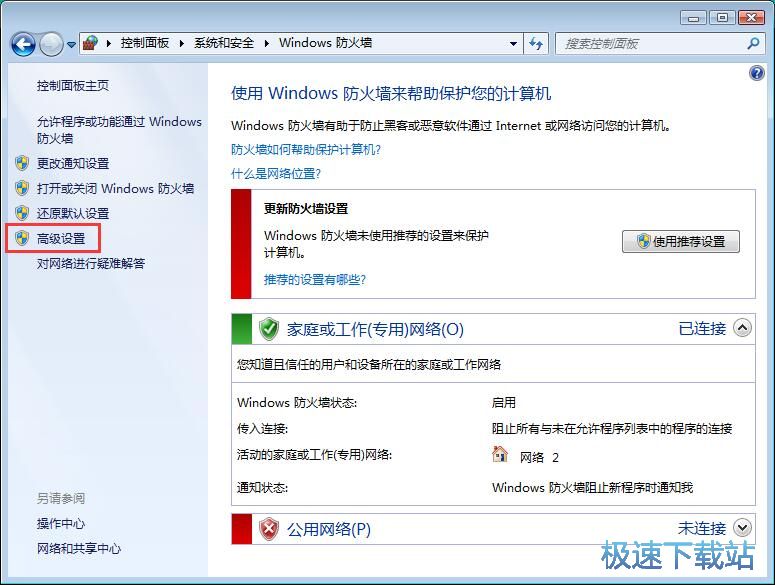Screen dimensions: 775x585
Task: Maximize the Windows Firewall window
Action: coord(722,18)
